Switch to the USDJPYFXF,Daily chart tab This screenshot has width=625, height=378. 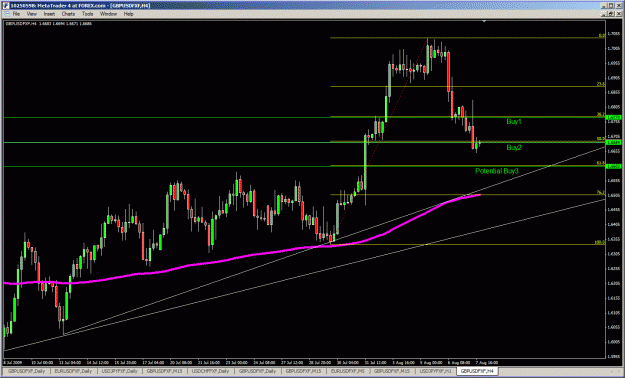tap(119, 372)
